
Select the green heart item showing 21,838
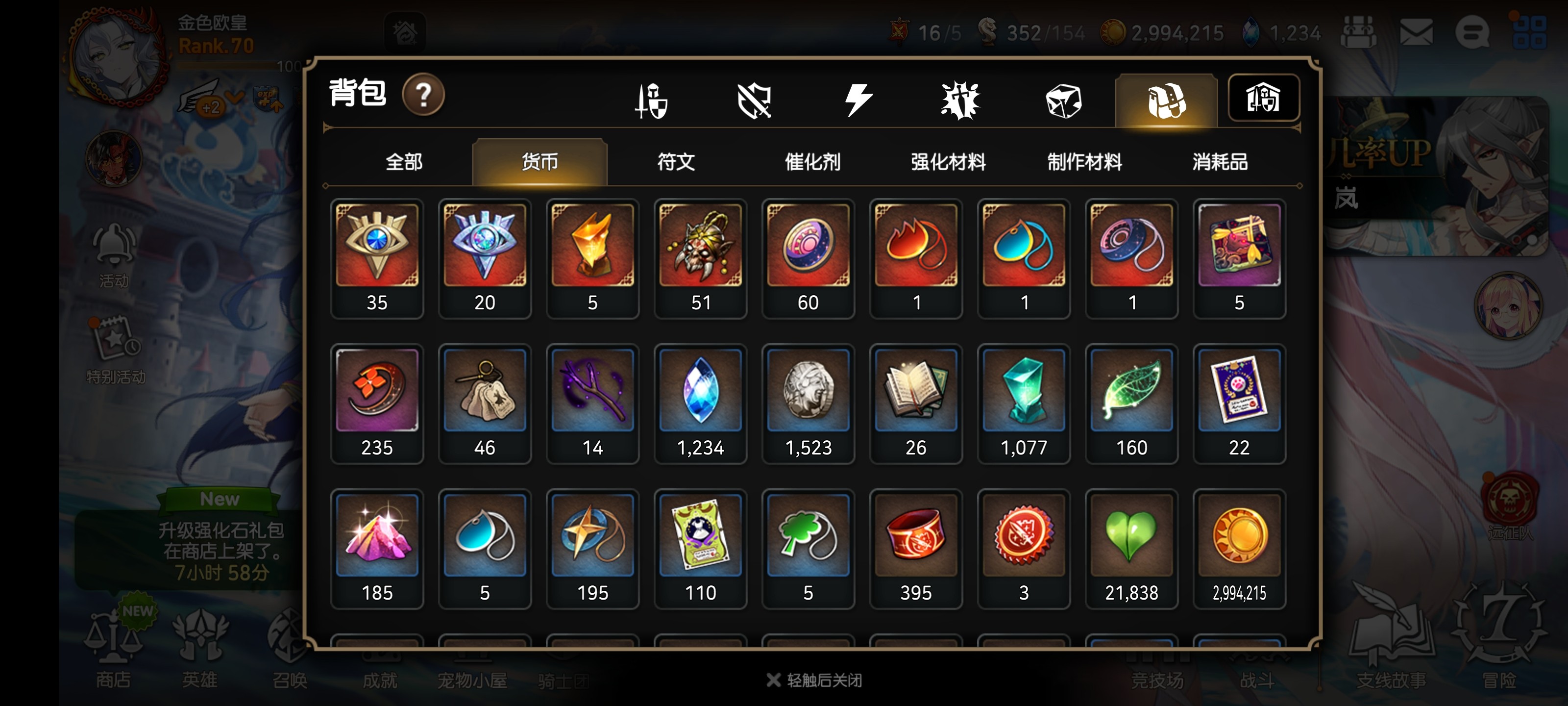[1131, 549]
